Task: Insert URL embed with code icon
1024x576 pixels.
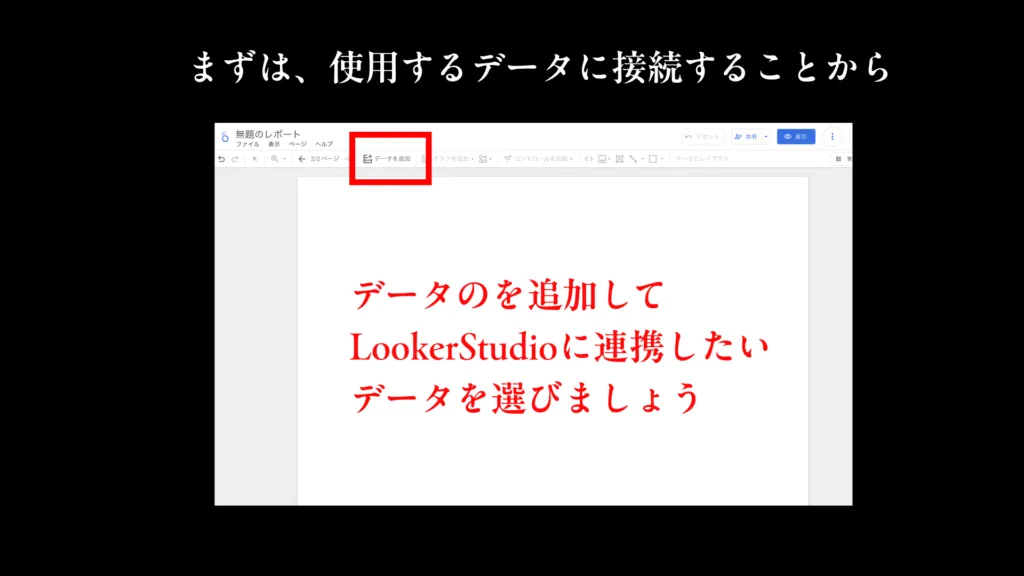Action: pyautogui.click(x=588, y=159)
